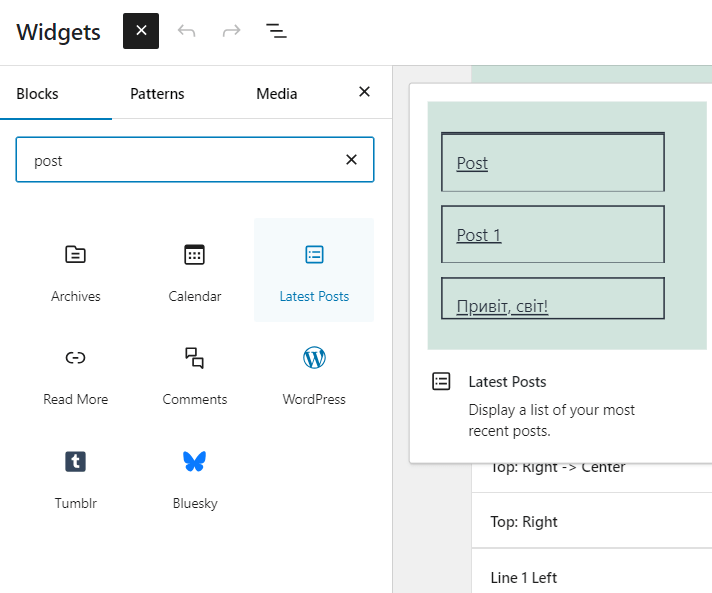
Task: Click the 'Latest Posts' preview title text
Action: [507, 382]
